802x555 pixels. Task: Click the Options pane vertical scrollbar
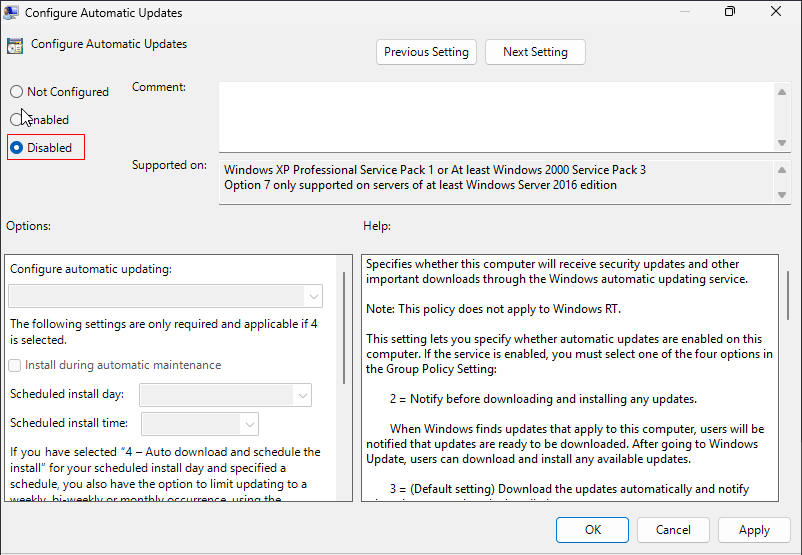coord(346,330)
